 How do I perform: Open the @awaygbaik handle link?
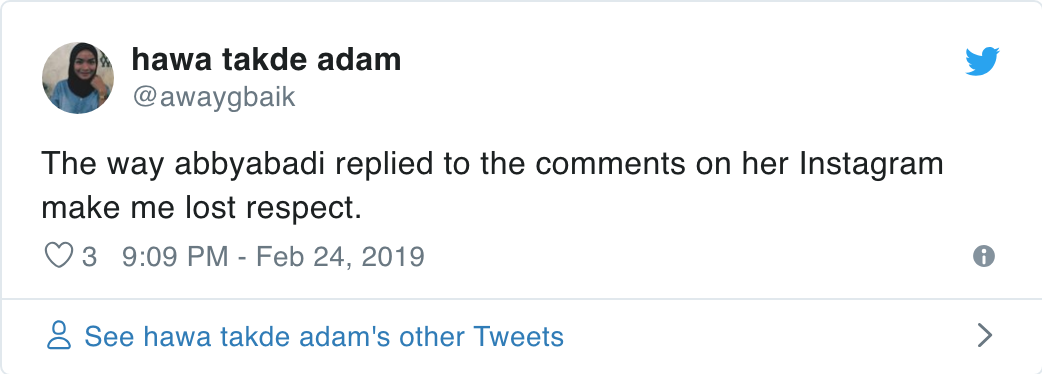tap(213, 97)
